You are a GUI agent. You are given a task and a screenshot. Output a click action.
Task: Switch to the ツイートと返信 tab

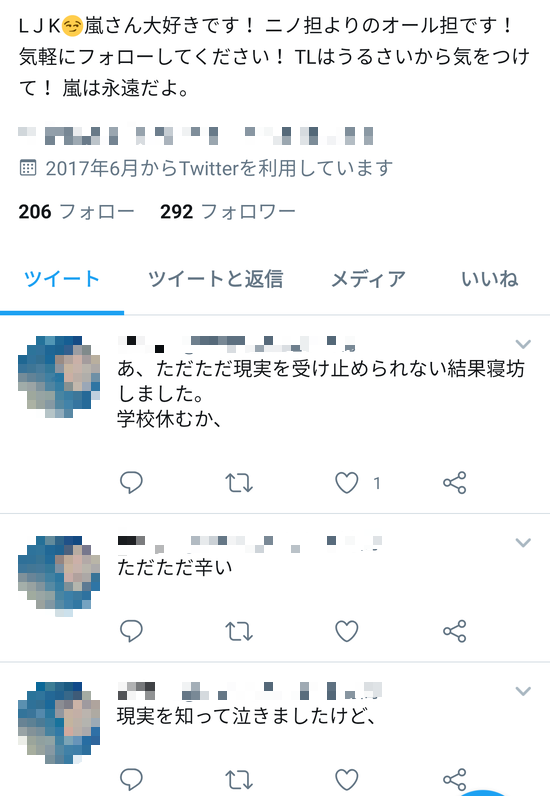tap(215, 279)
